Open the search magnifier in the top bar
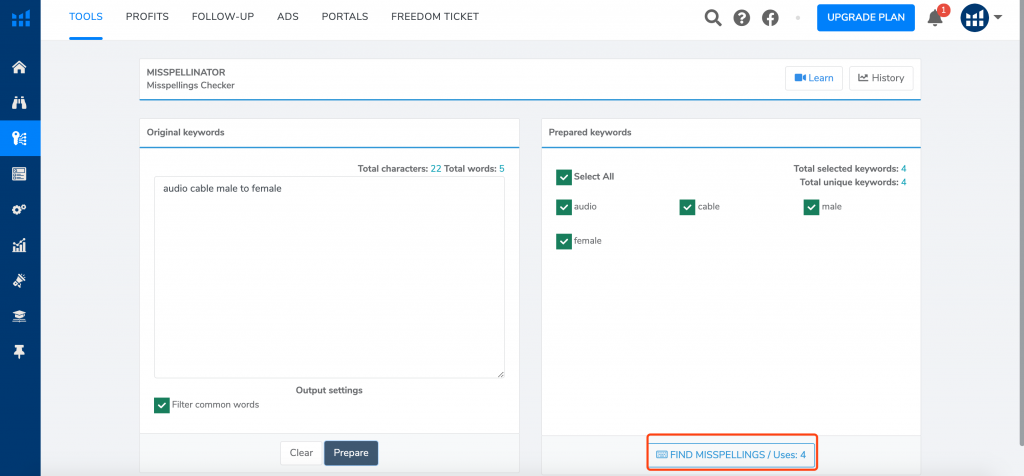 click(x=713, y=18)
